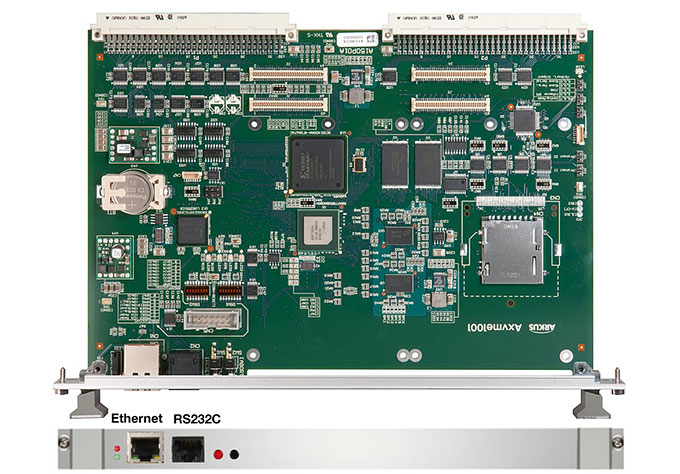
Task: Click the Ethernet port on front panel
Action: 145,447
